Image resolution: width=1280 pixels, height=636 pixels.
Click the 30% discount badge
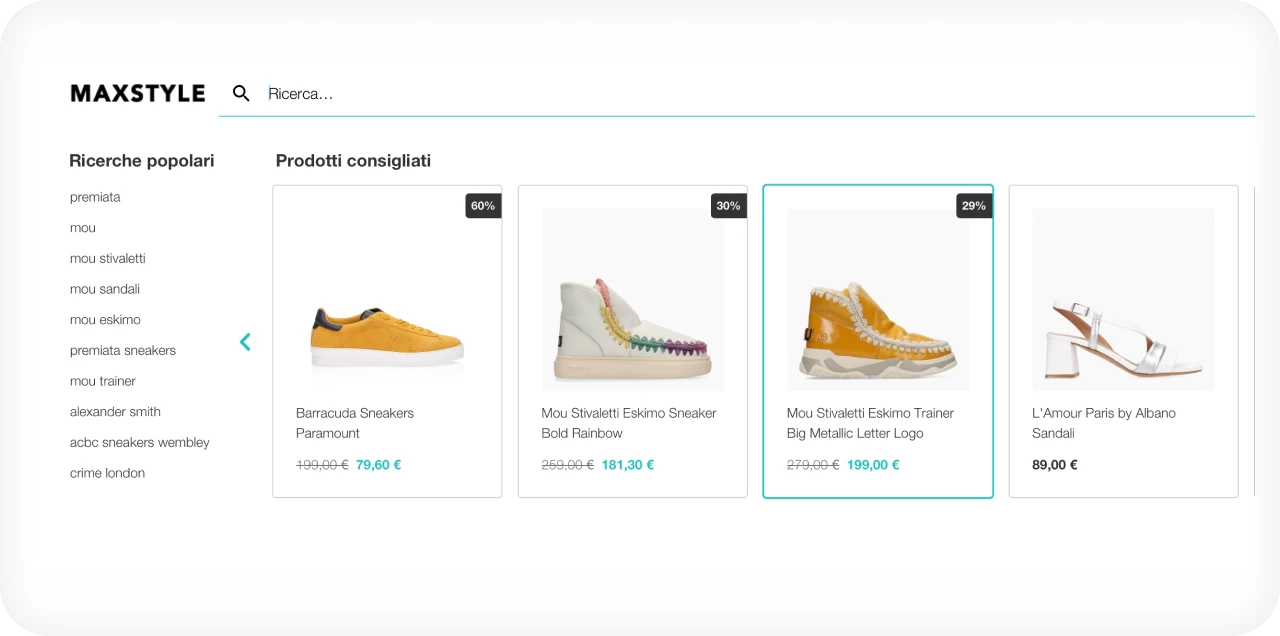(x=729, y=206)
